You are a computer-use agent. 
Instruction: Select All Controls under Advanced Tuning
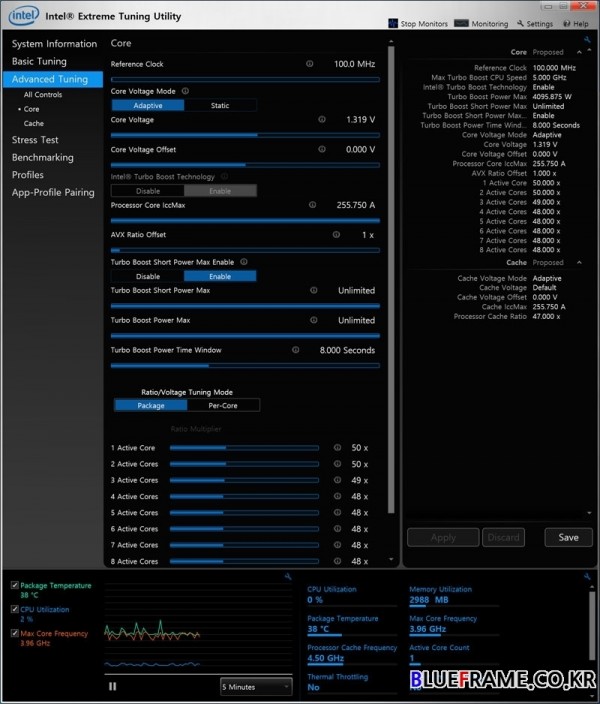(x=43, y=94)
